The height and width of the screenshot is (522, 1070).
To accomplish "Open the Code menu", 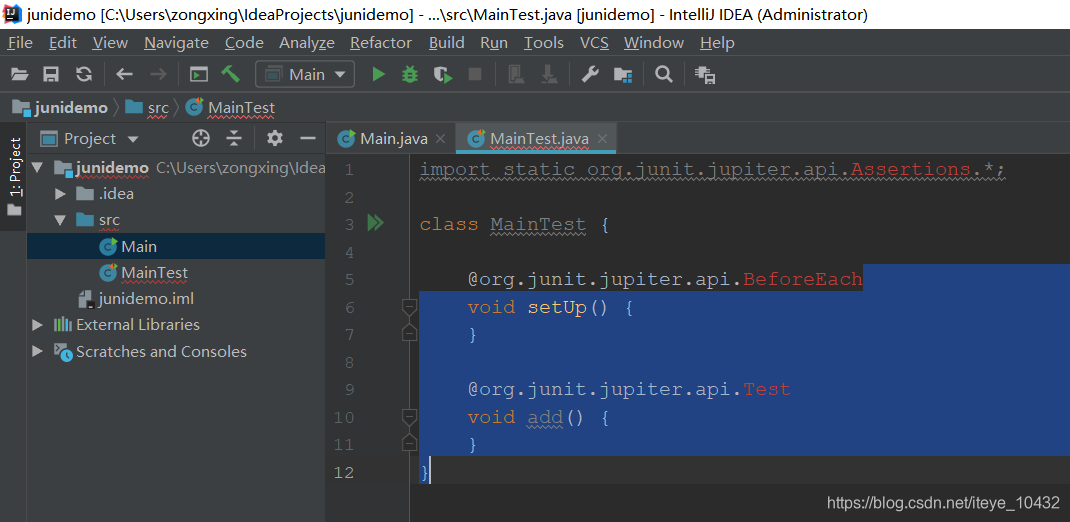I will tap(244, 43).
